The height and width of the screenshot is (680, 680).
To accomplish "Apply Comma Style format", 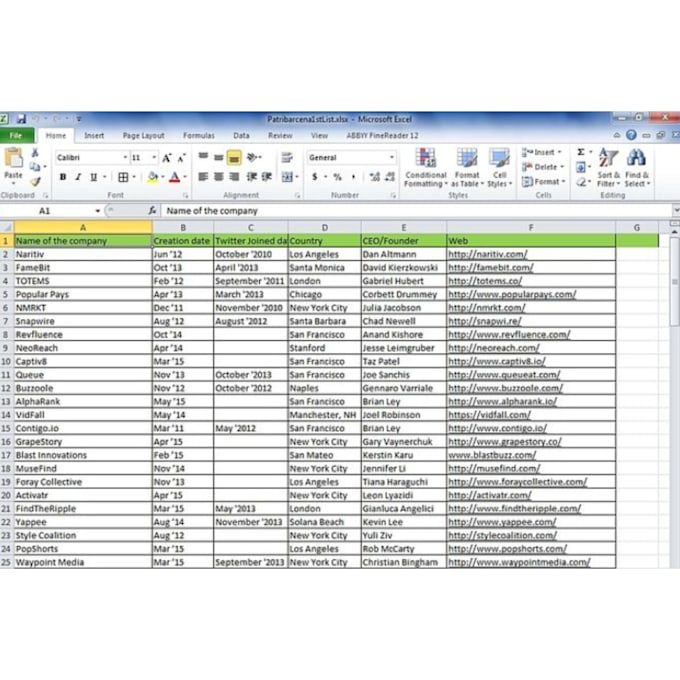I will (353, 177).
